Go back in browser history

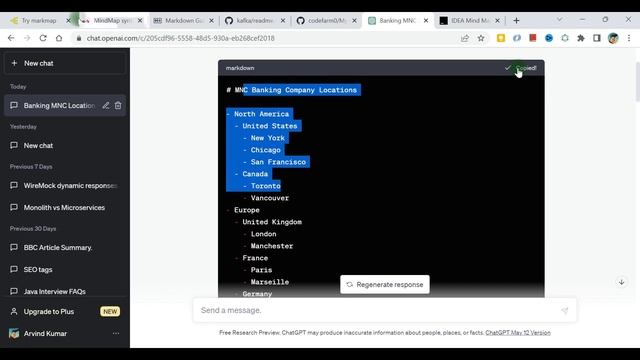point(11,38)
